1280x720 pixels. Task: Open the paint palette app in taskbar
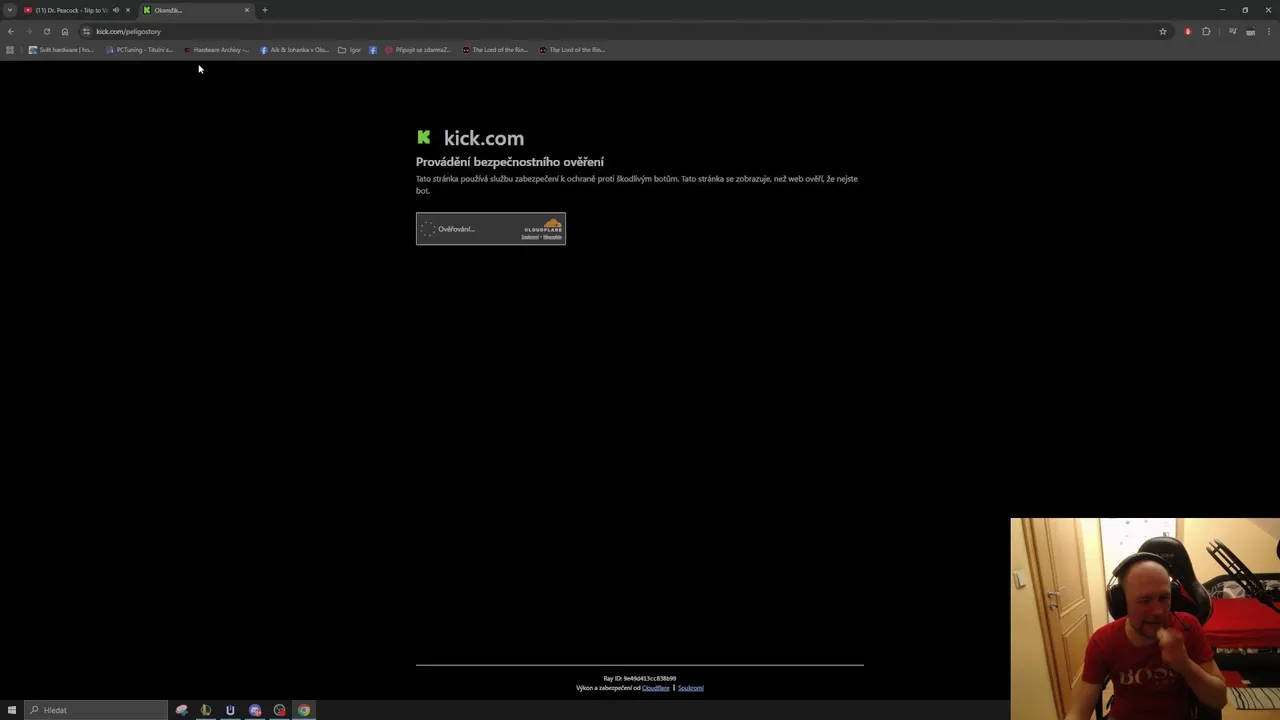pos(182,710)
